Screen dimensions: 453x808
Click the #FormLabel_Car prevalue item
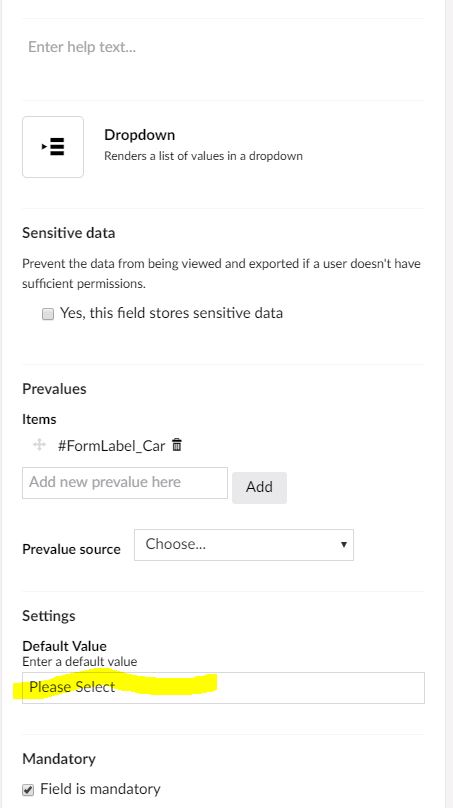(111, 445)
